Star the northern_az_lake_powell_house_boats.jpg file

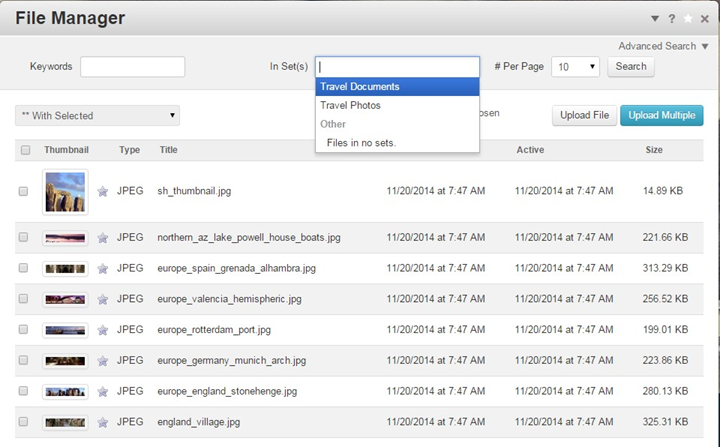pos(102,238)
